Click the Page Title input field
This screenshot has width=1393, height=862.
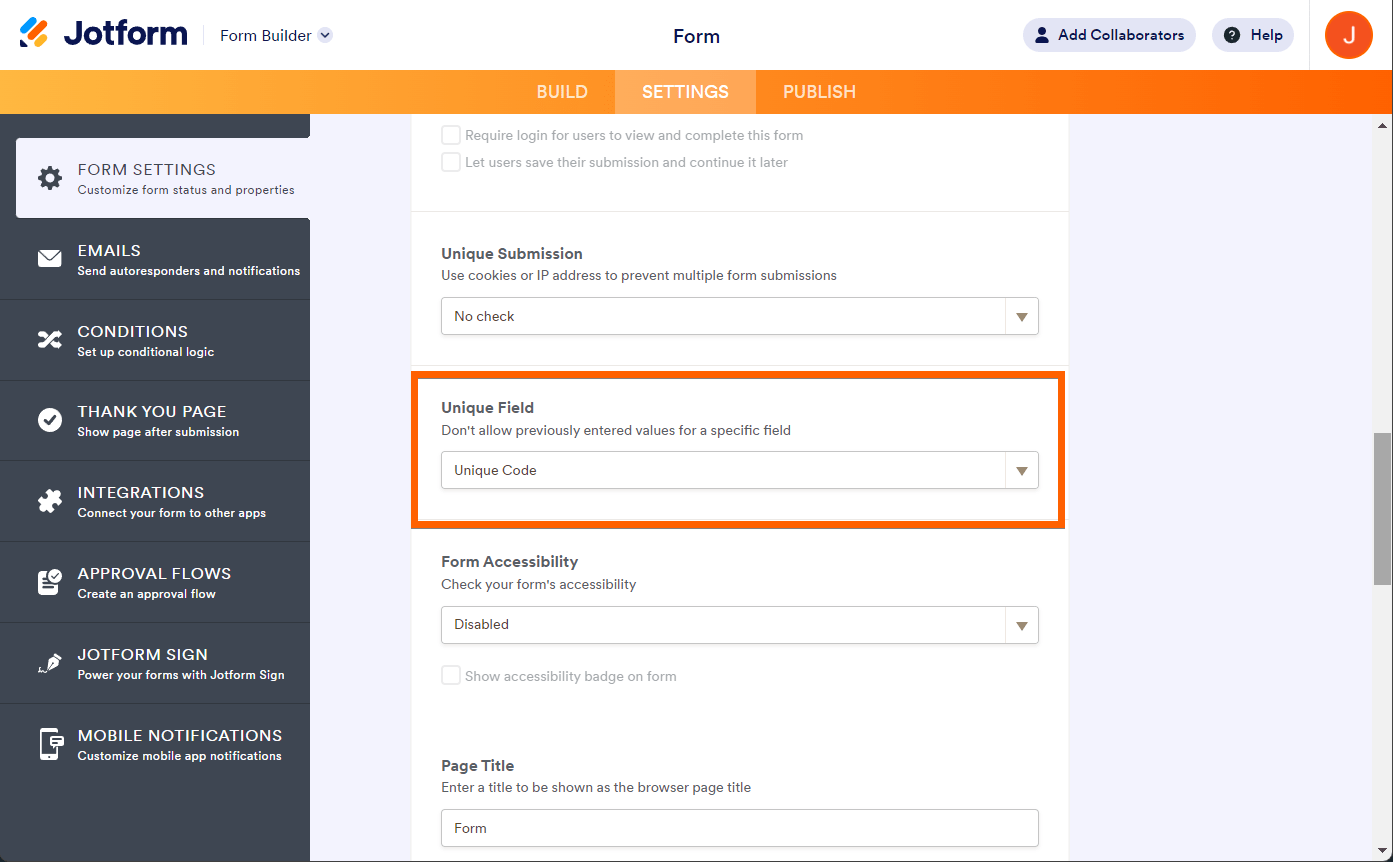[739, 828]
